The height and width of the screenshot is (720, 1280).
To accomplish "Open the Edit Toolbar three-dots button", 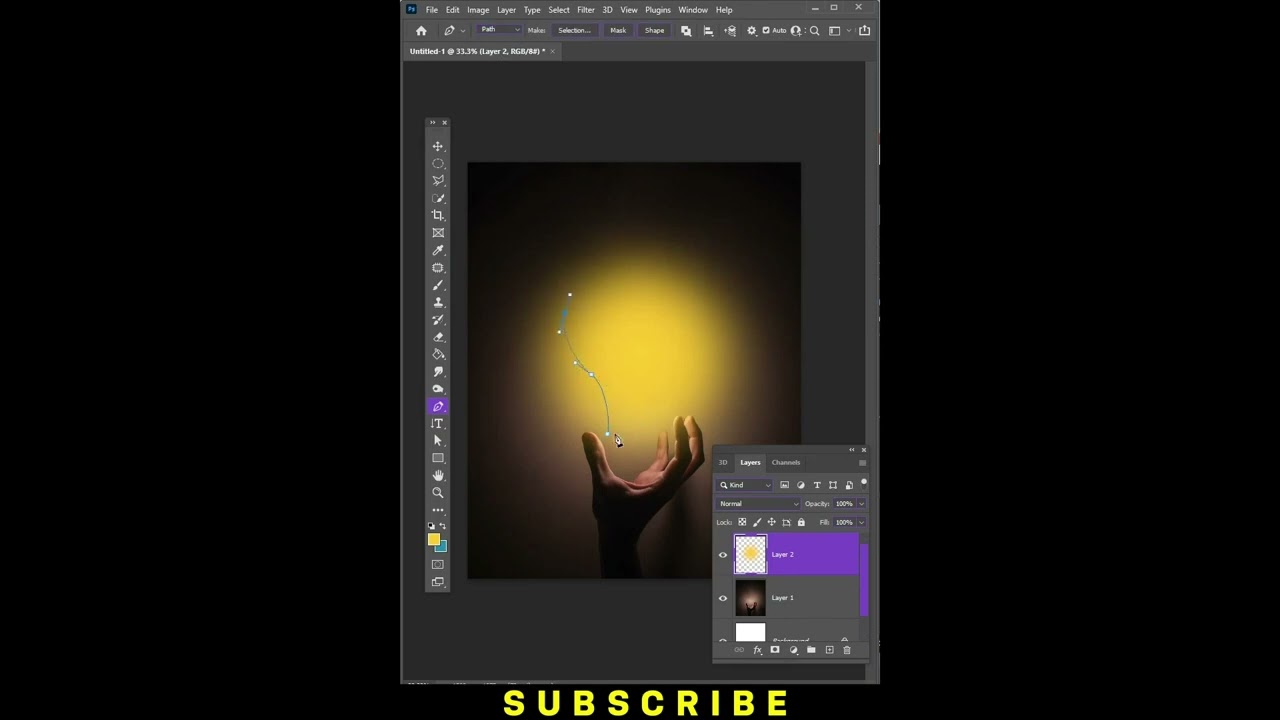I will click(437, 510).
